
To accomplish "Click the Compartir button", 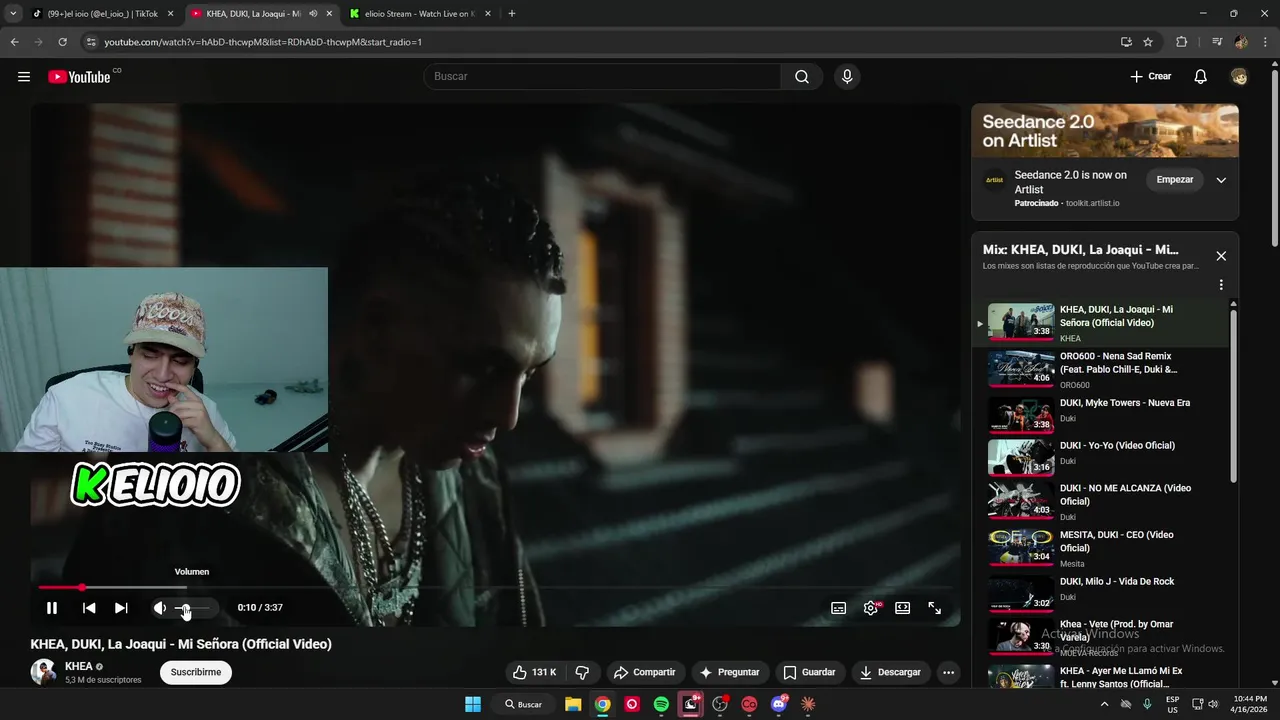I will (645, 673).
